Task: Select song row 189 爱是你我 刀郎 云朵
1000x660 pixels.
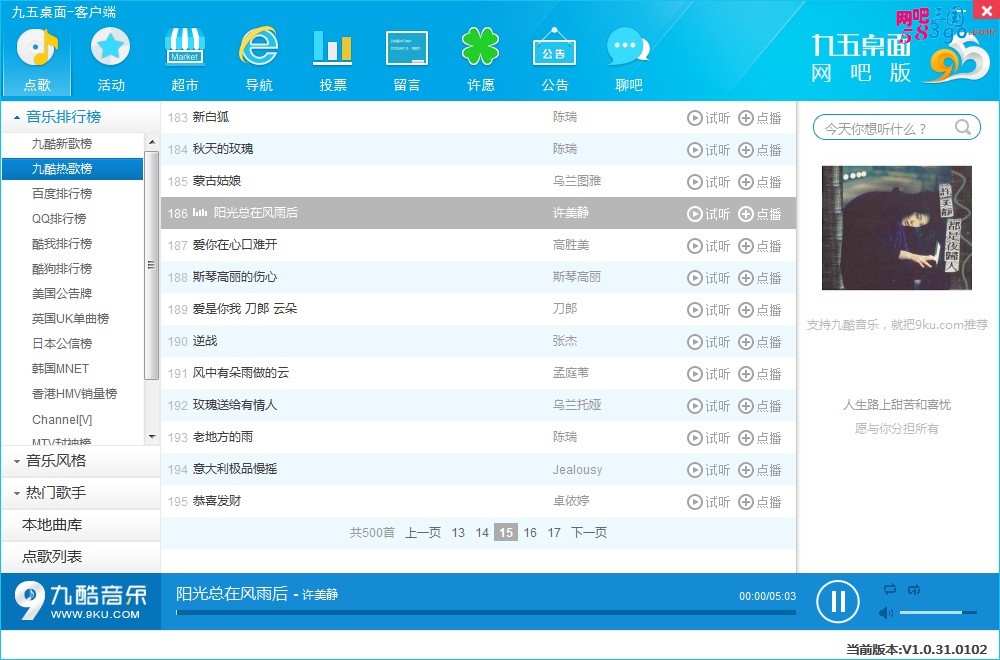Action: [478, 309]
